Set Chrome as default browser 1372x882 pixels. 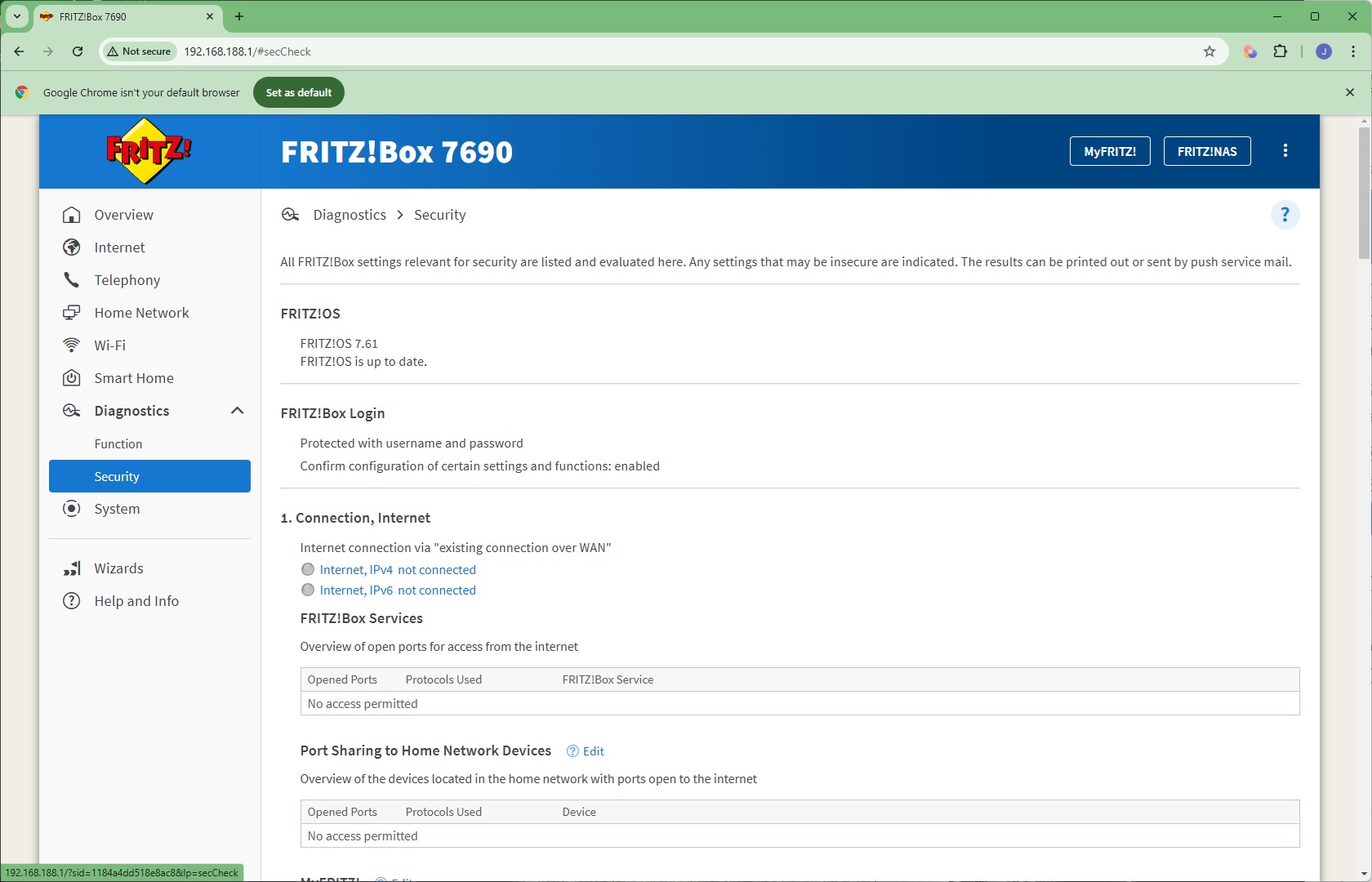point(299,92)
